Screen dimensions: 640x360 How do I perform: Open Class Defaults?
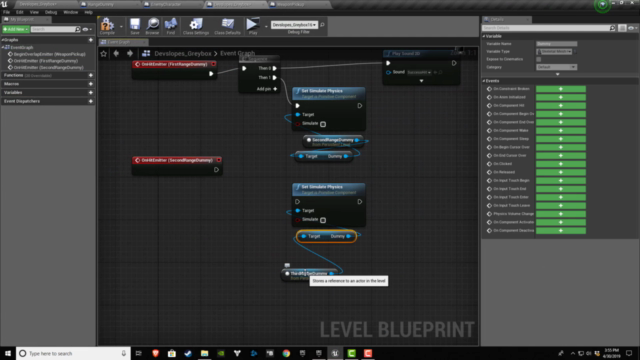click(x=227, y=26)
